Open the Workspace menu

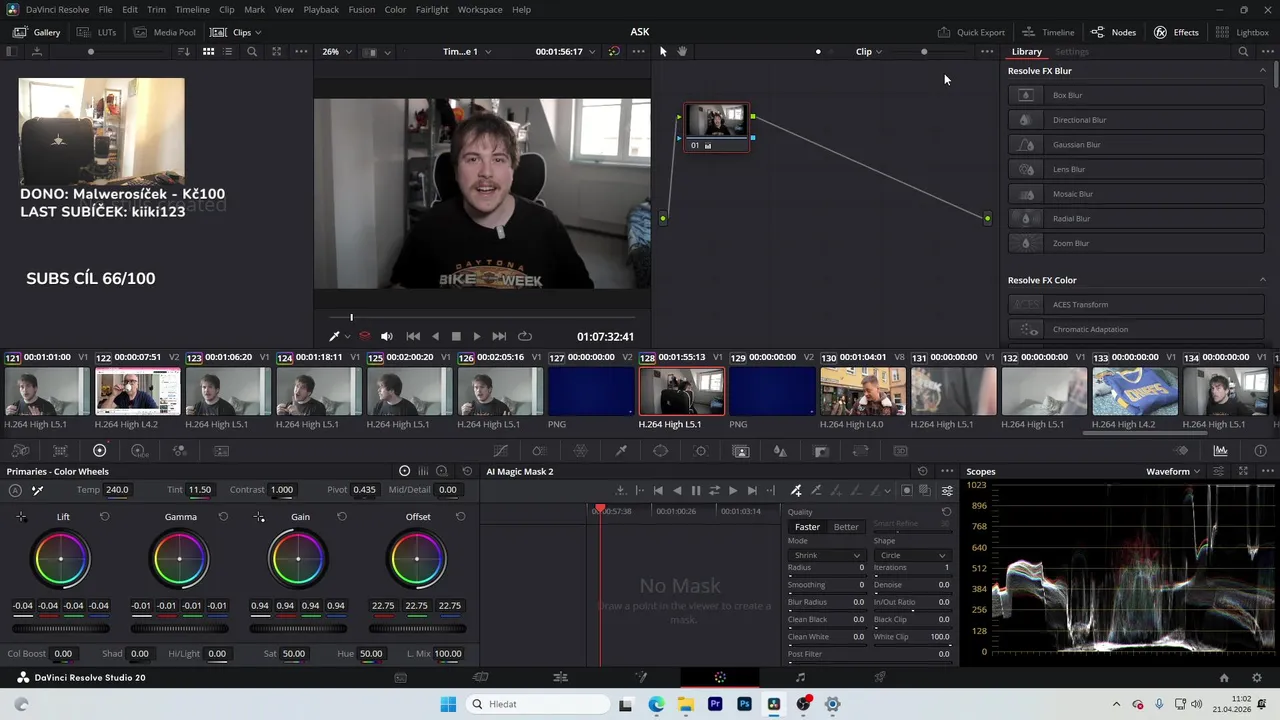[480, 9]
